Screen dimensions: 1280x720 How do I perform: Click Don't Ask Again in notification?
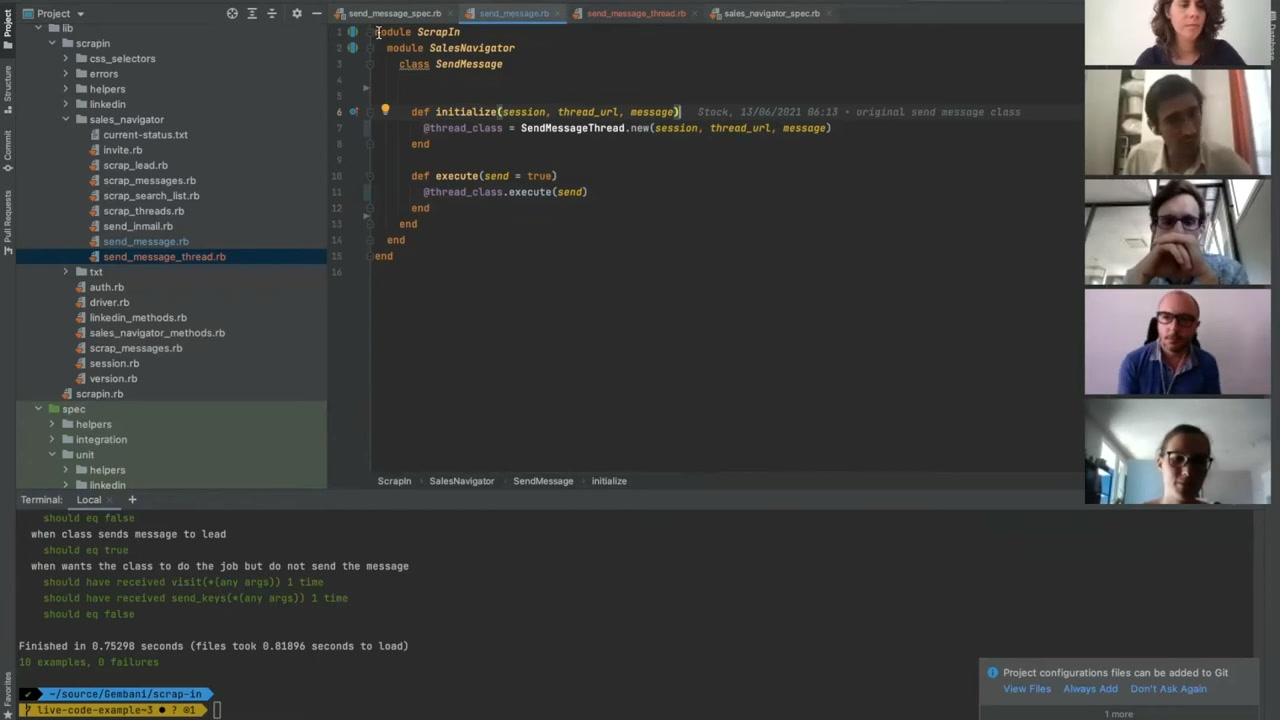pyautogui.click(x=1168, y=689)
